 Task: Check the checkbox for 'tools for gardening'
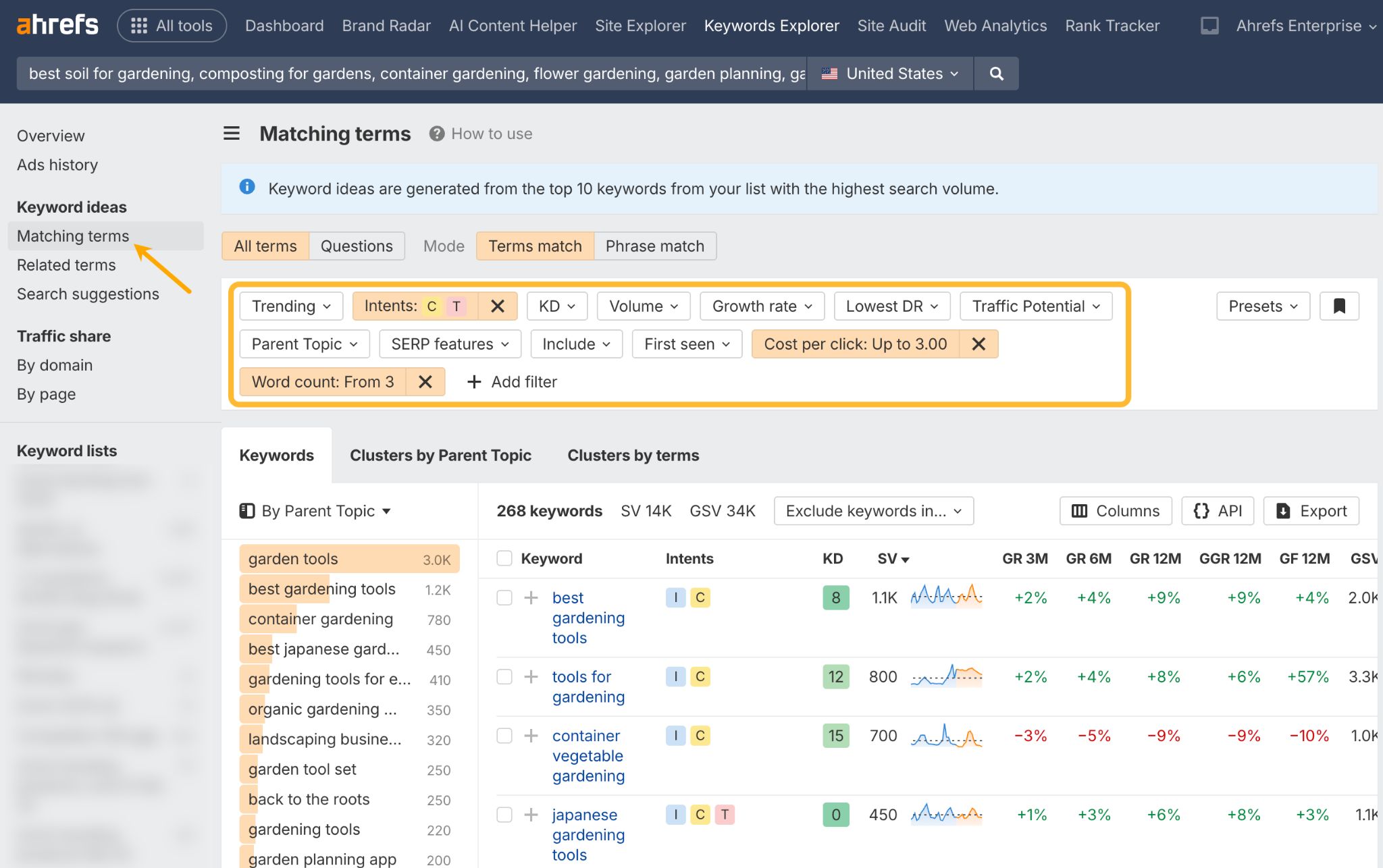[504, 676]
